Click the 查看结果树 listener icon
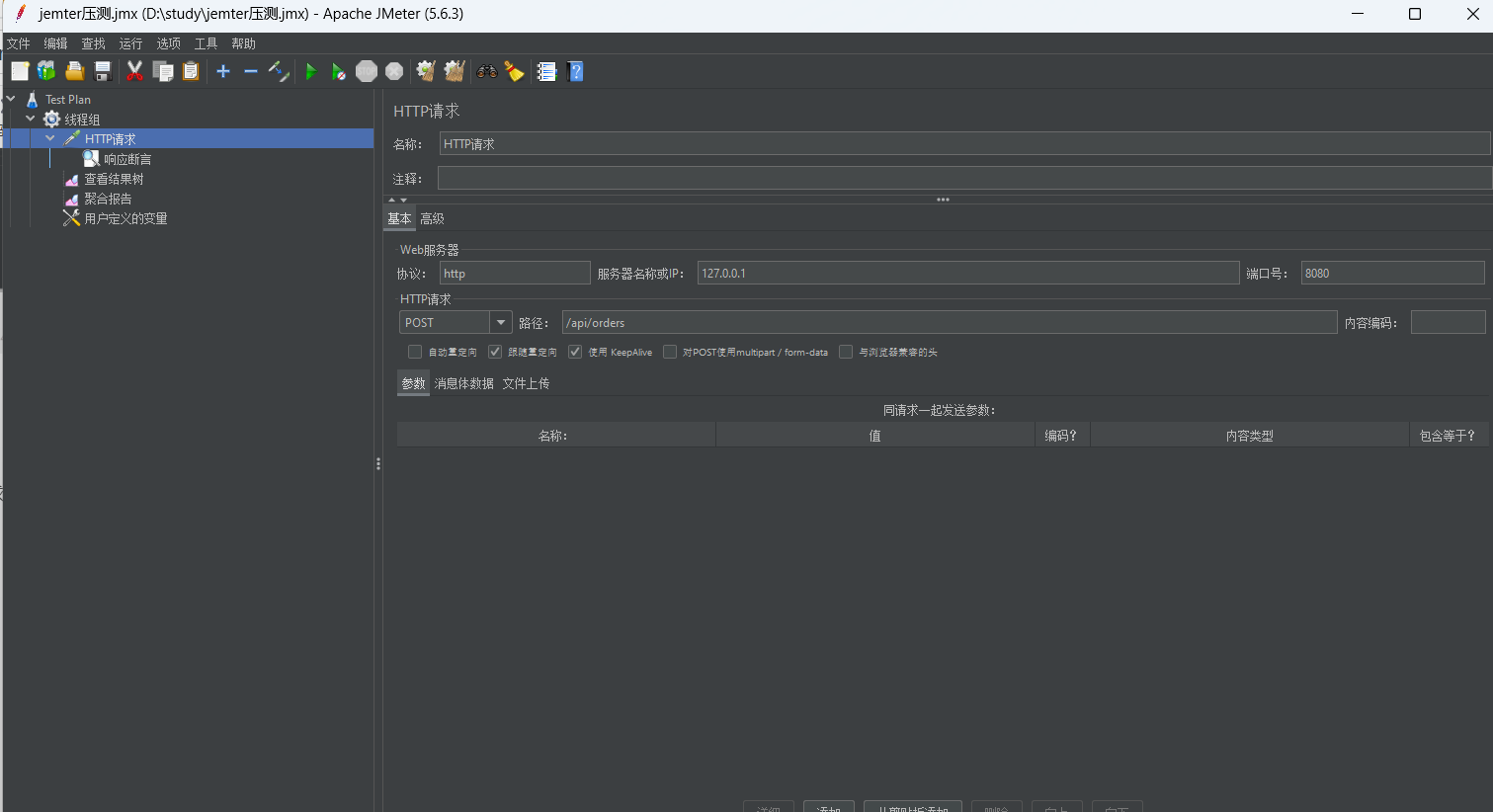Image resolution: width=1493 pixels, height=812 pixels. point(72,179)
